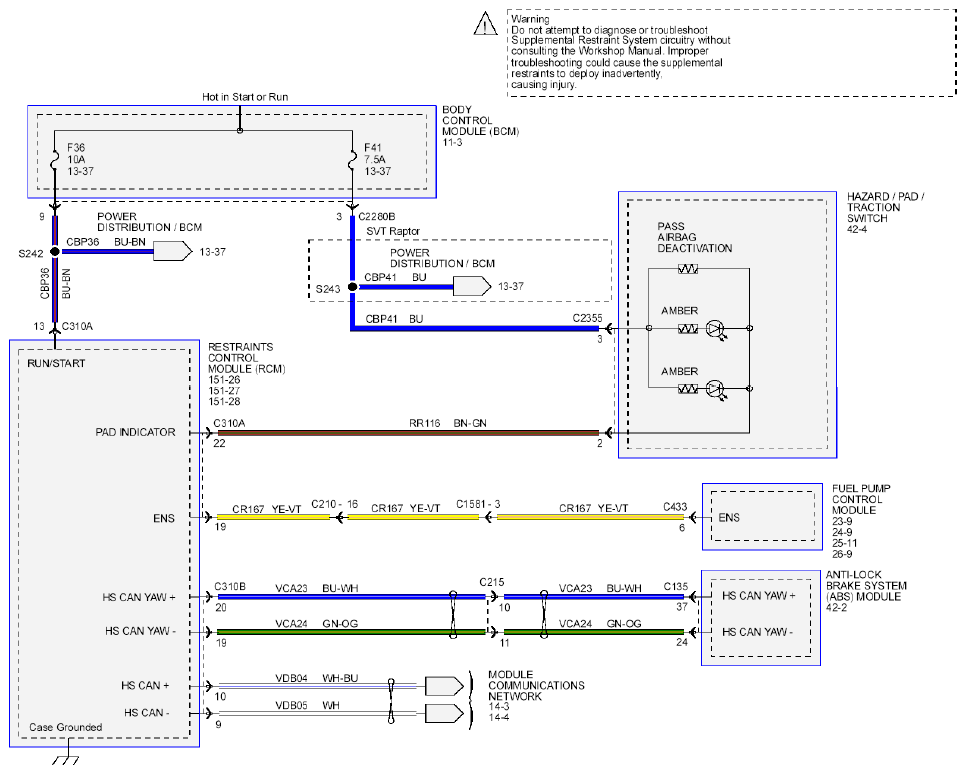Click the off-page arrow on the CBP36 BU-BN wire
The height and width of the screenshot is (774, 966).
click(x=172, y=251)
